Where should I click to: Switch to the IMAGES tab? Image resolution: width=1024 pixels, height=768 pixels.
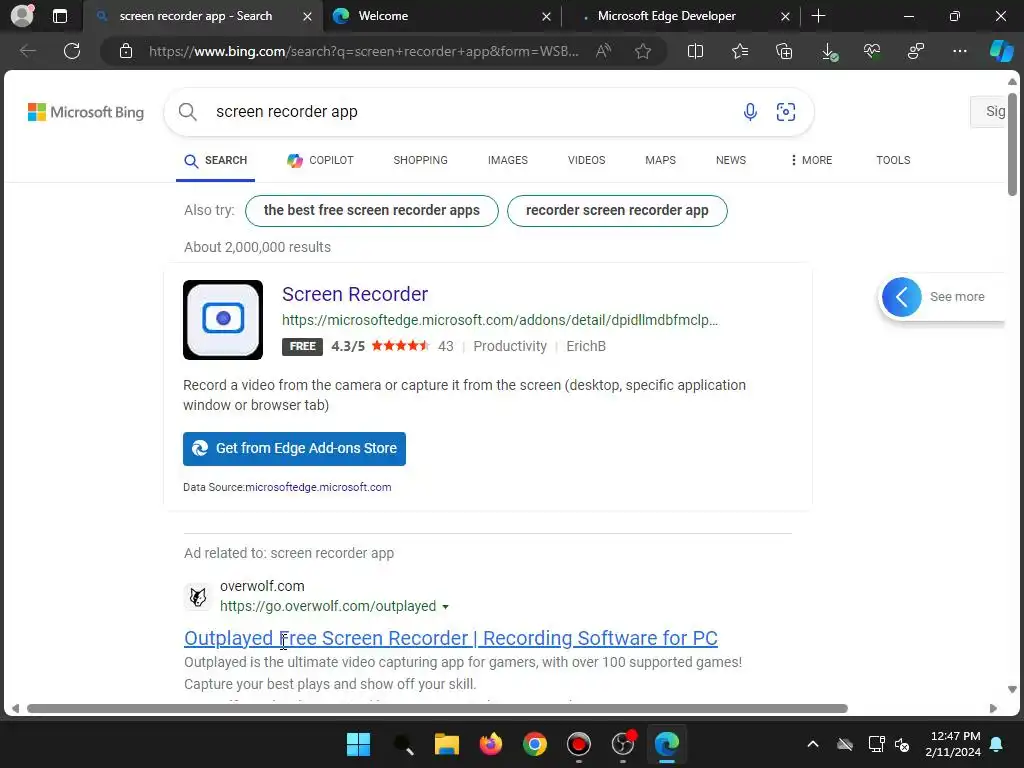(507, 160)
